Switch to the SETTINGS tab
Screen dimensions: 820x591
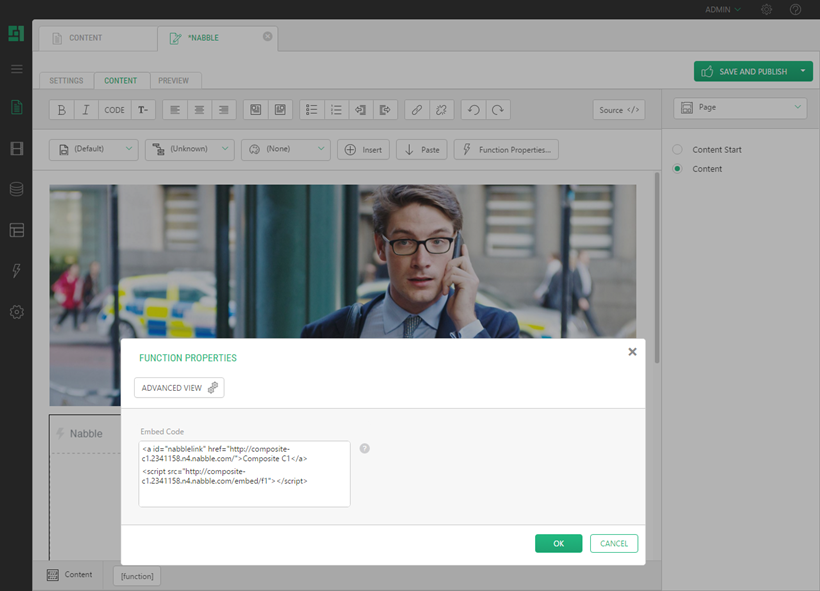[67, 80]
